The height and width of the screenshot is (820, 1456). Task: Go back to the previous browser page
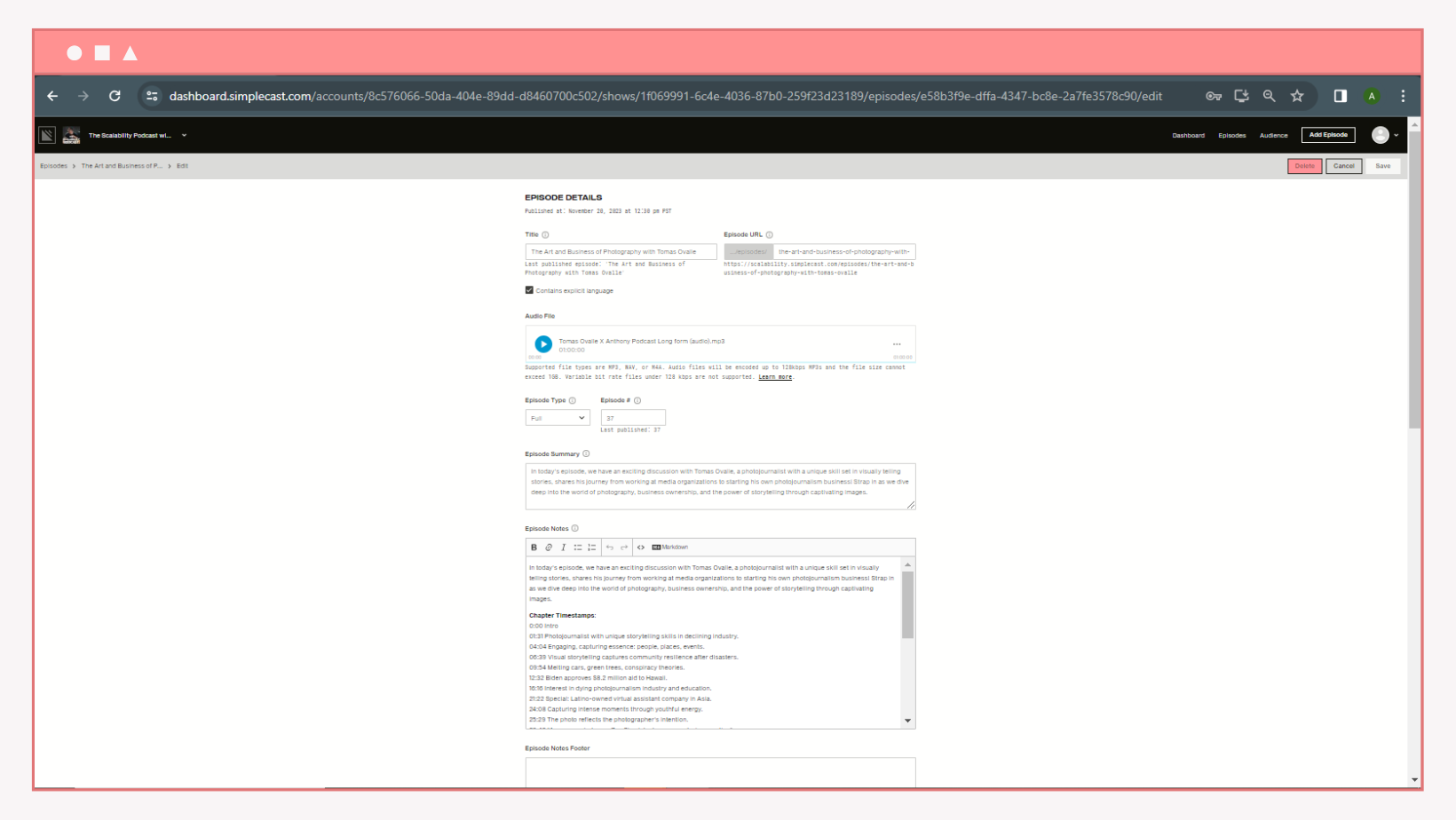click(x=52, y=96)
